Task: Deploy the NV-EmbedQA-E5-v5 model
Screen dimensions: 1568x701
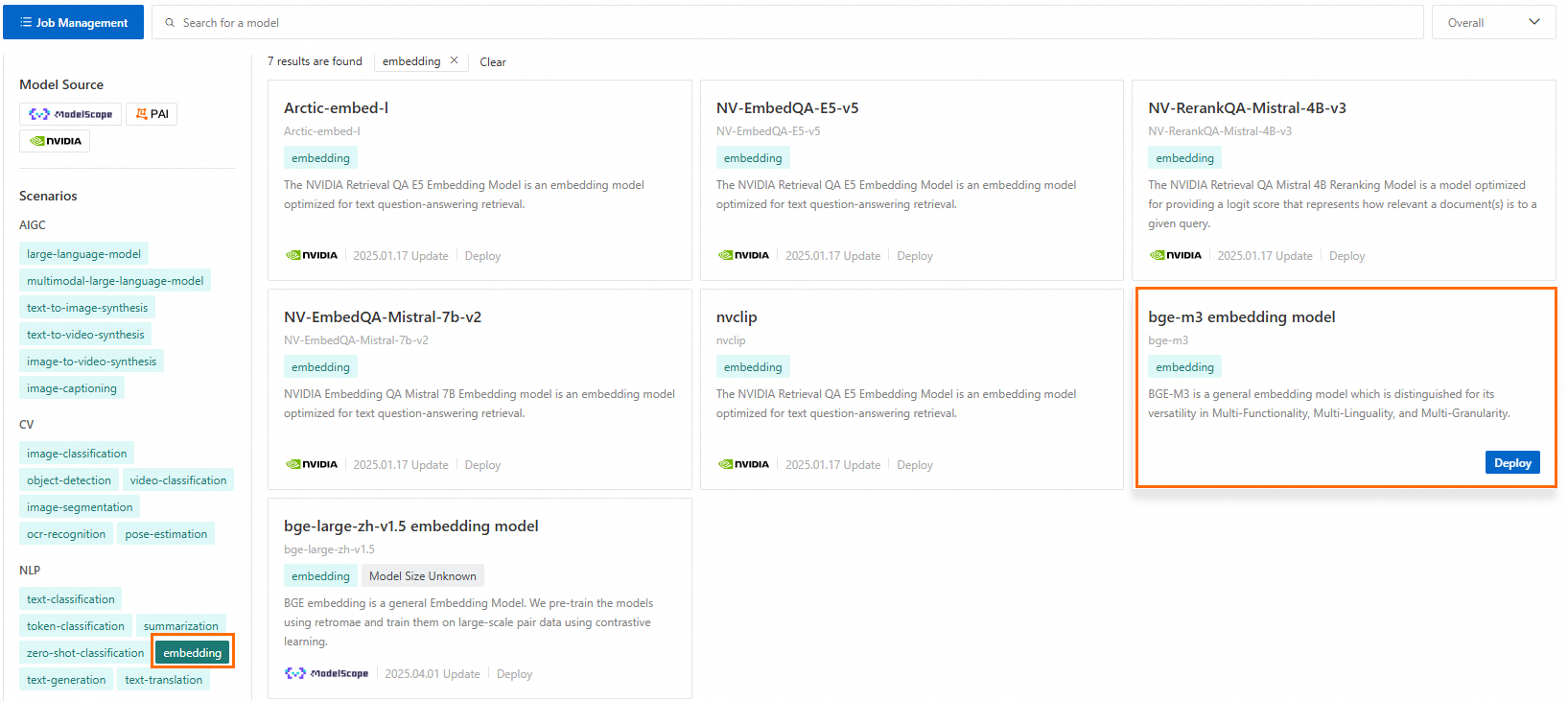Action: click(x=915, y=256)
